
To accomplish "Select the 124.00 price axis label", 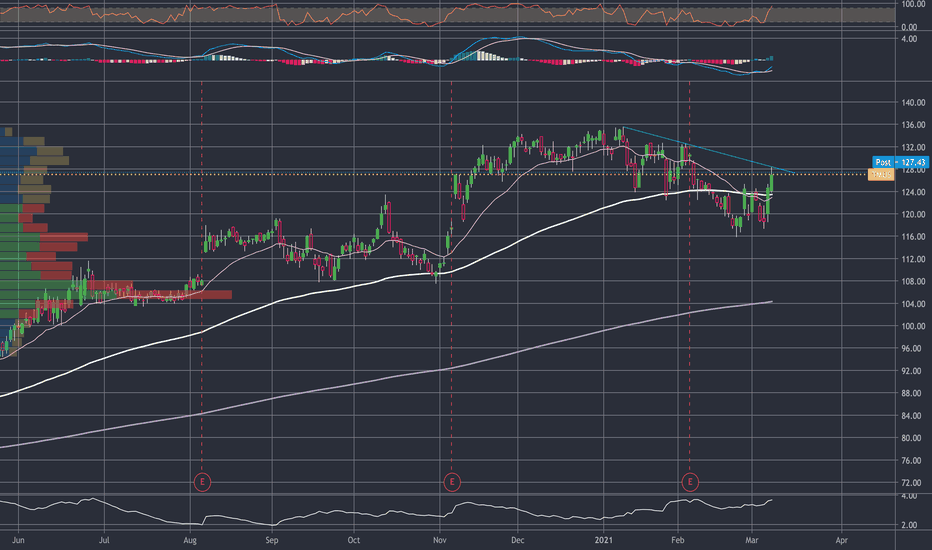I will [913, 192].
